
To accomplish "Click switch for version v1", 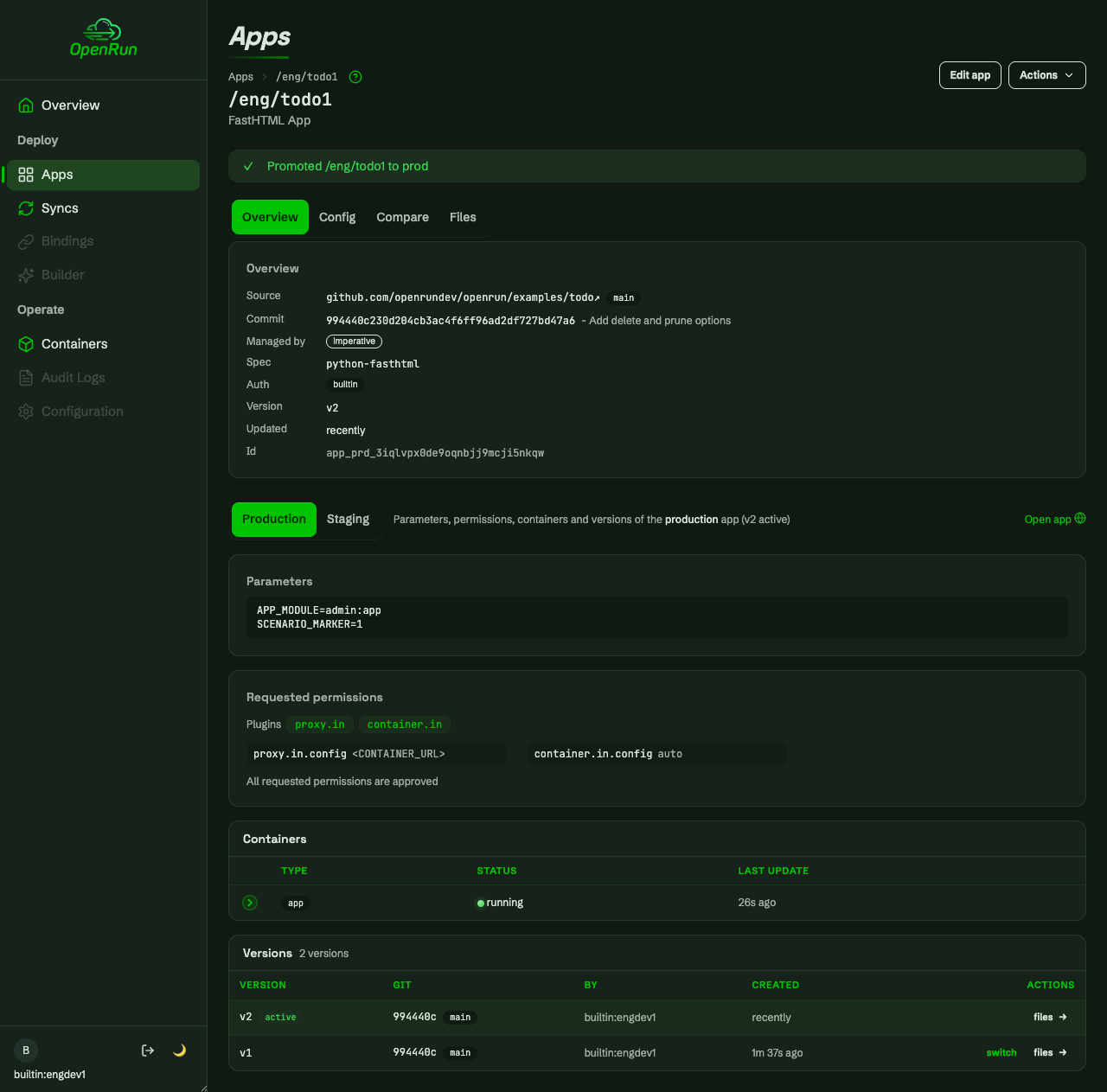I will pyautogui.click(x=1001, y=1053).
